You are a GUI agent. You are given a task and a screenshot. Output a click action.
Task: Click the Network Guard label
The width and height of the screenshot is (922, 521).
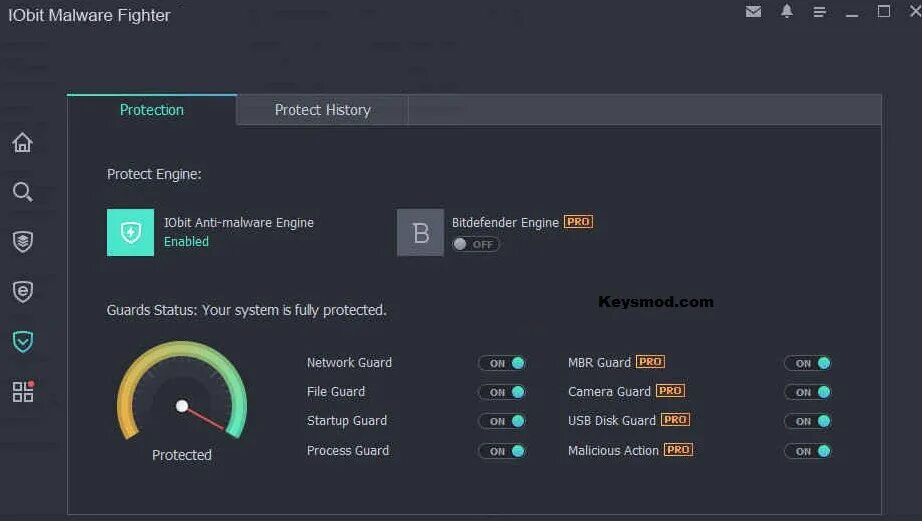point(349,362)
